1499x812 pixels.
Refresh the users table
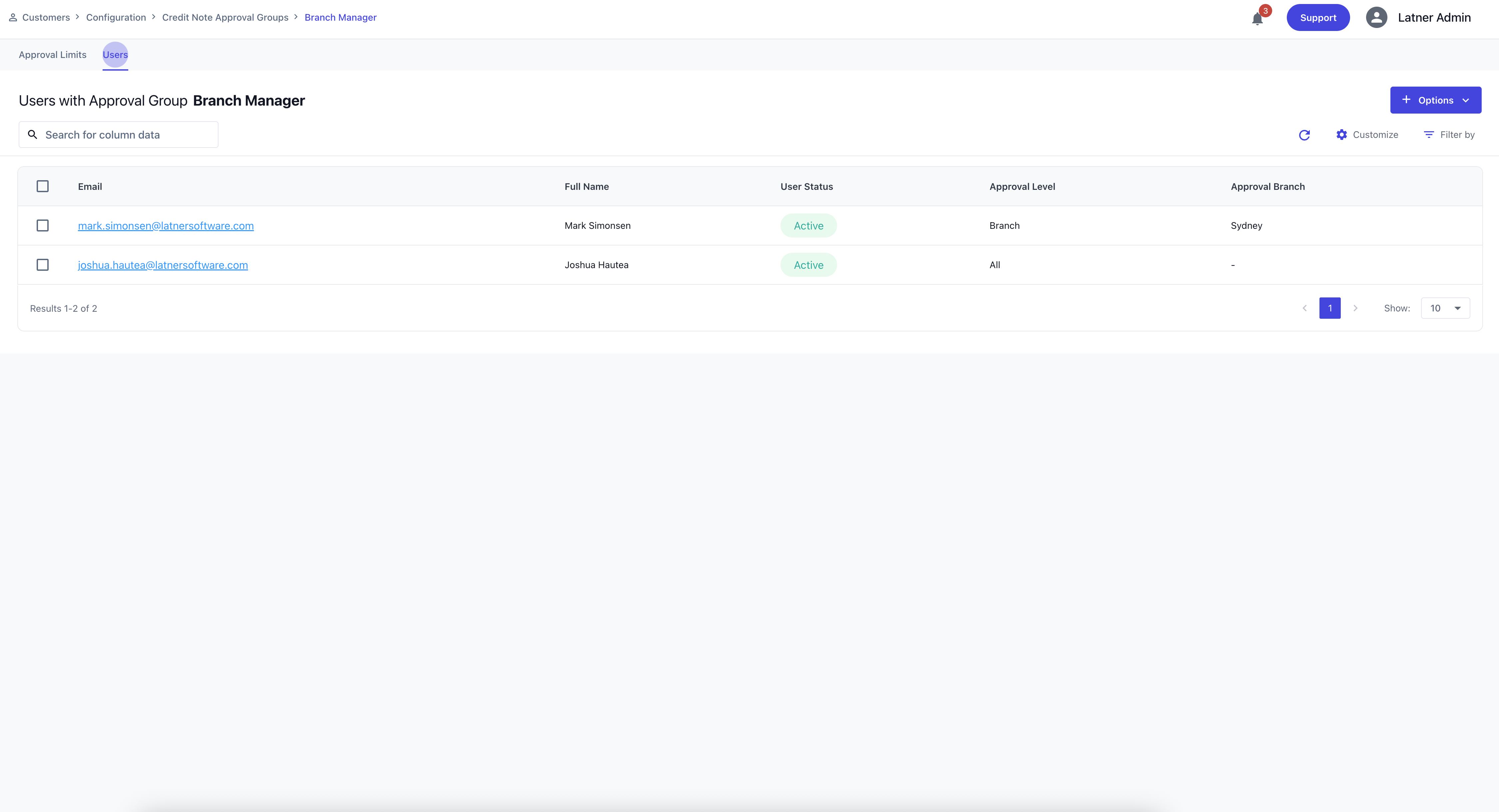point(1304,135)
